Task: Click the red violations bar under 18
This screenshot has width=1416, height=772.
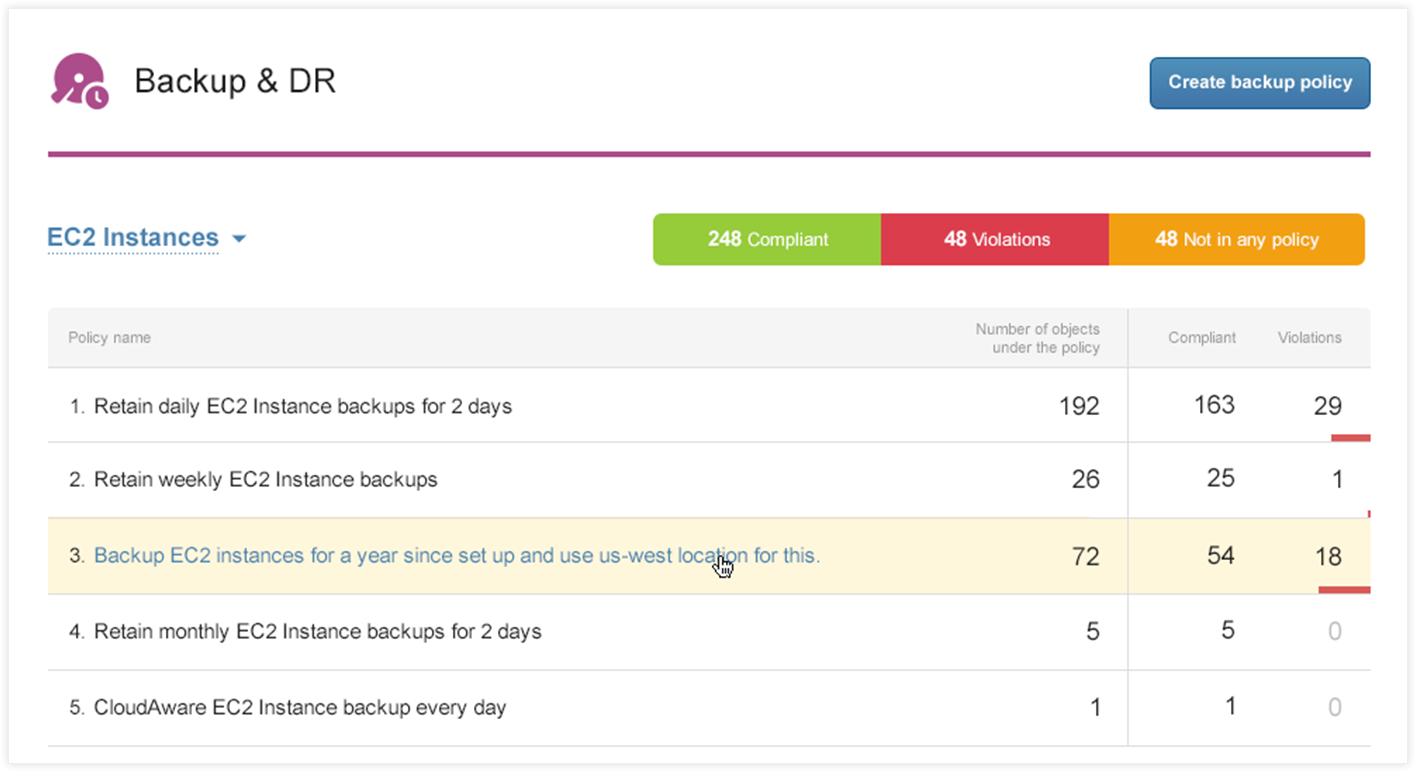Action: [x=1344, y=590]
